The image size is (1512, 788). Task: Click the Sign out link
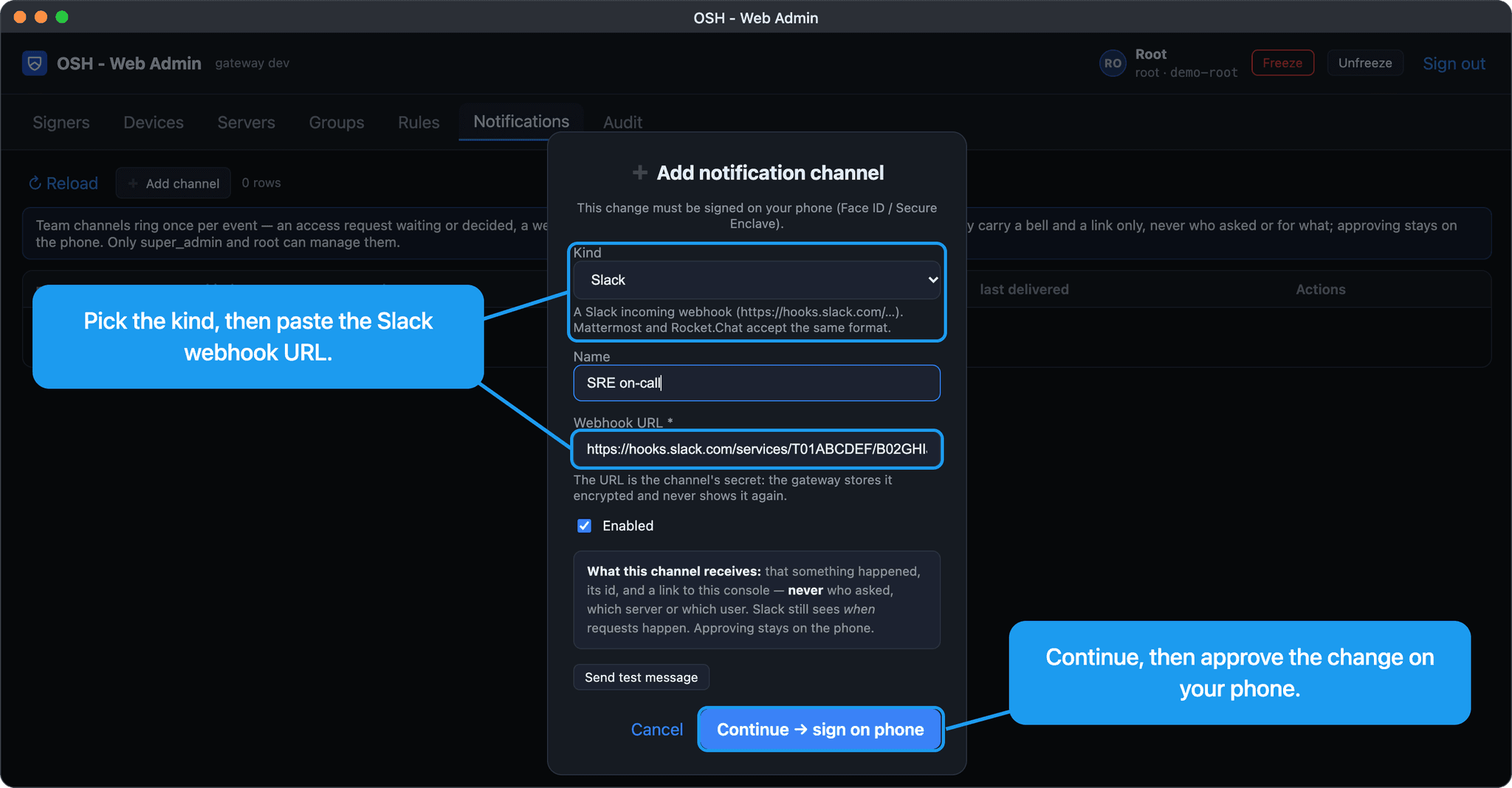1454,64
